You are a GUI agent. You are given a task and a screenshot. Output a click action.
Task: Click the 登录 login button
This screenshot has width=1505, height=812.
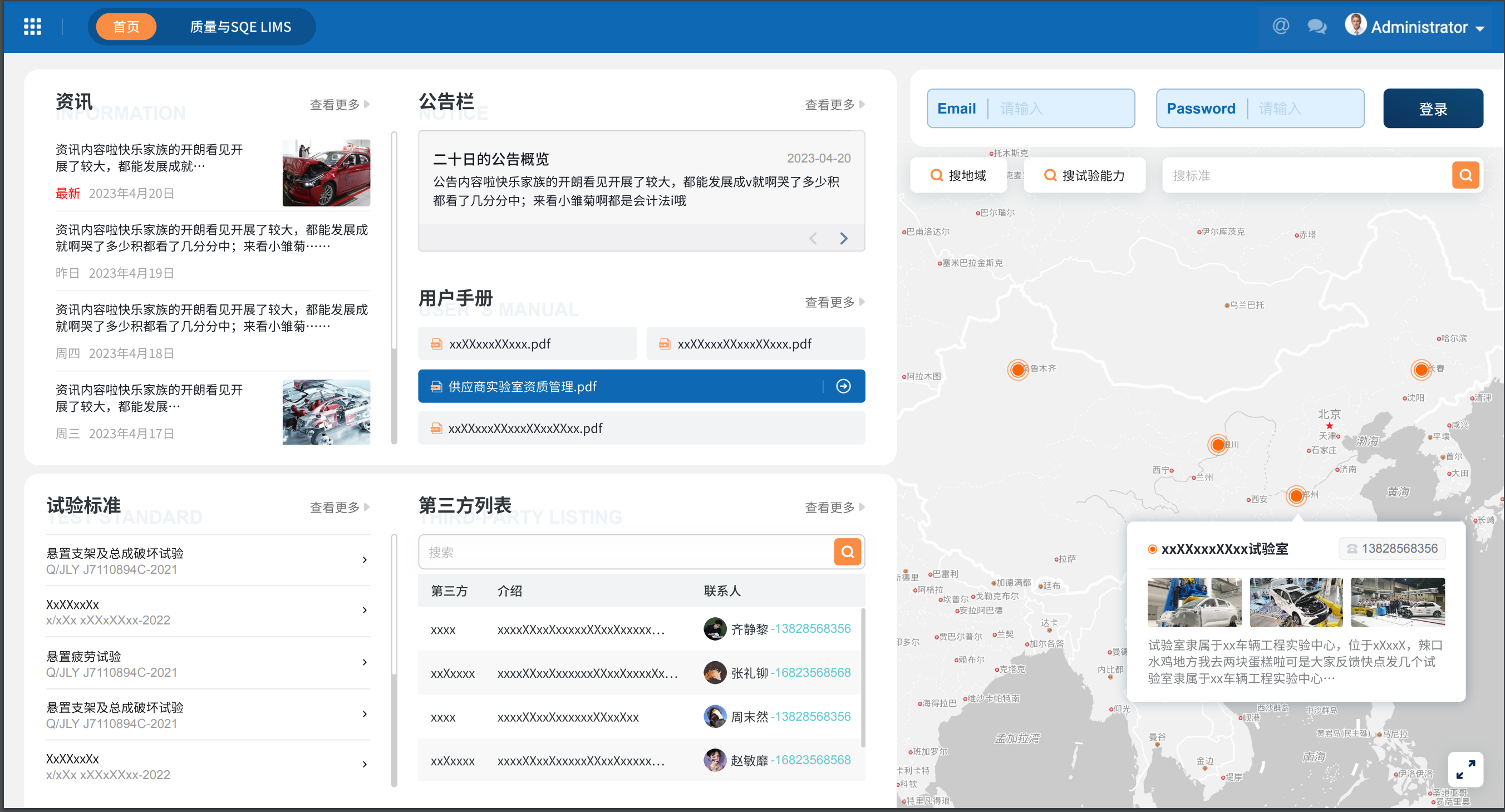pyautogui.click(x=1433, y=109)
